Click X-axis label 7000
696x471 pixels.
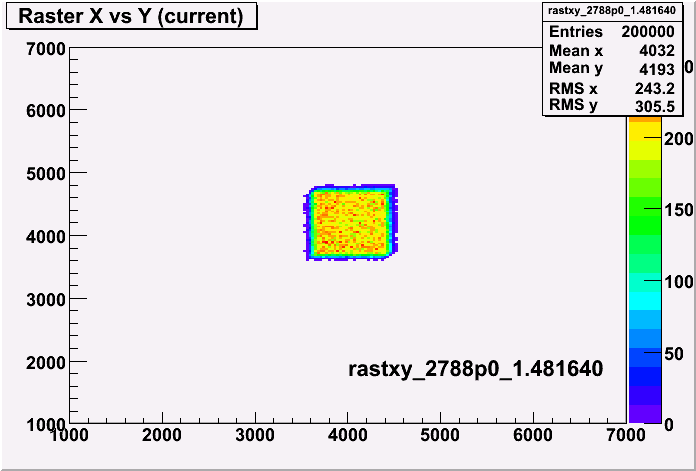tap(625, 435)
